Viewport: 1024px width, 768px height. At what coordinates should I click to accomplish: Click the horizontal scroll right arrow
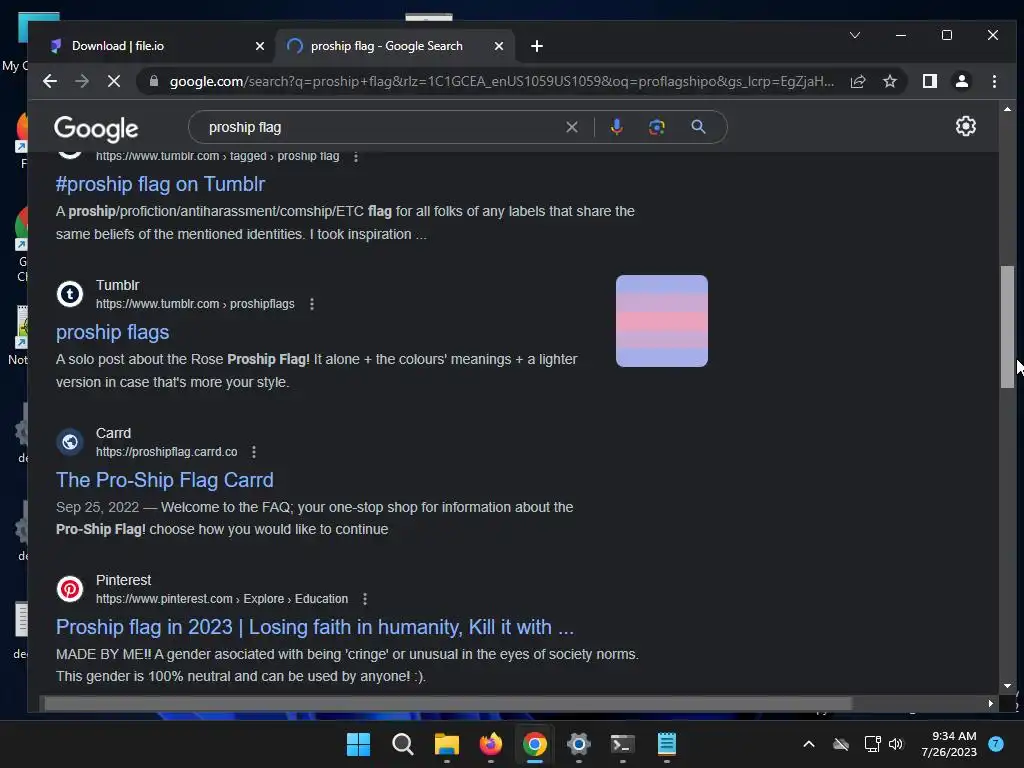click(991, 703)
